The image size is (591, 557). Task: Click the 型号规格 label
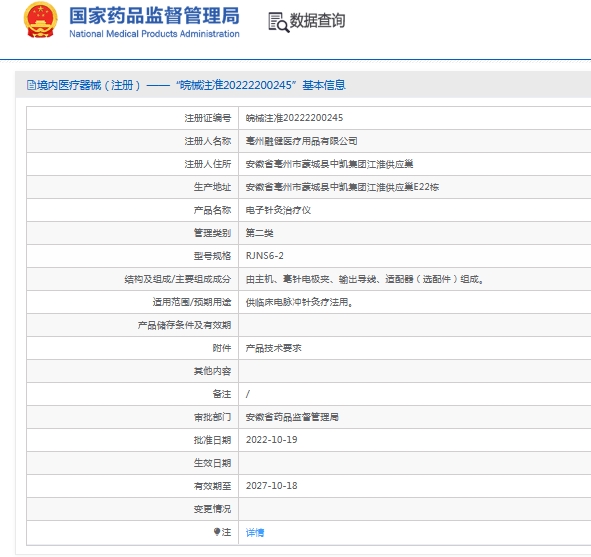[212, 256]
